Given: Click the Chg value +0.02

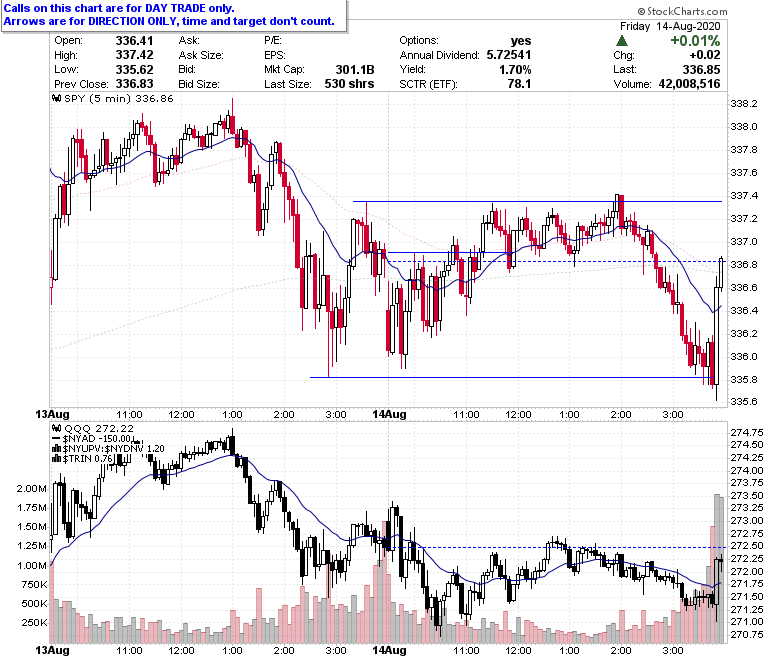Looking at the screenshot, I should 705,55.
